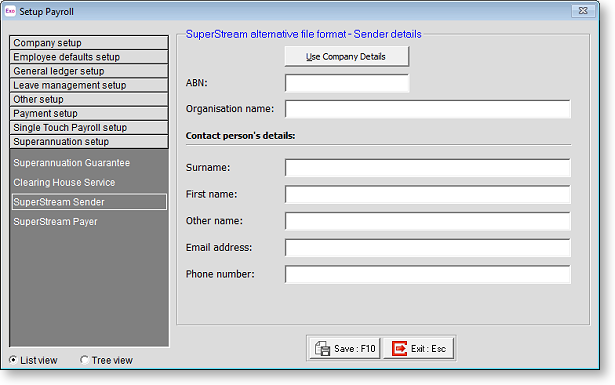Image resolution: width=615 pixels, height=385 pixels.
Task: Click the Exit : Esc button
Action: (418, 348)
